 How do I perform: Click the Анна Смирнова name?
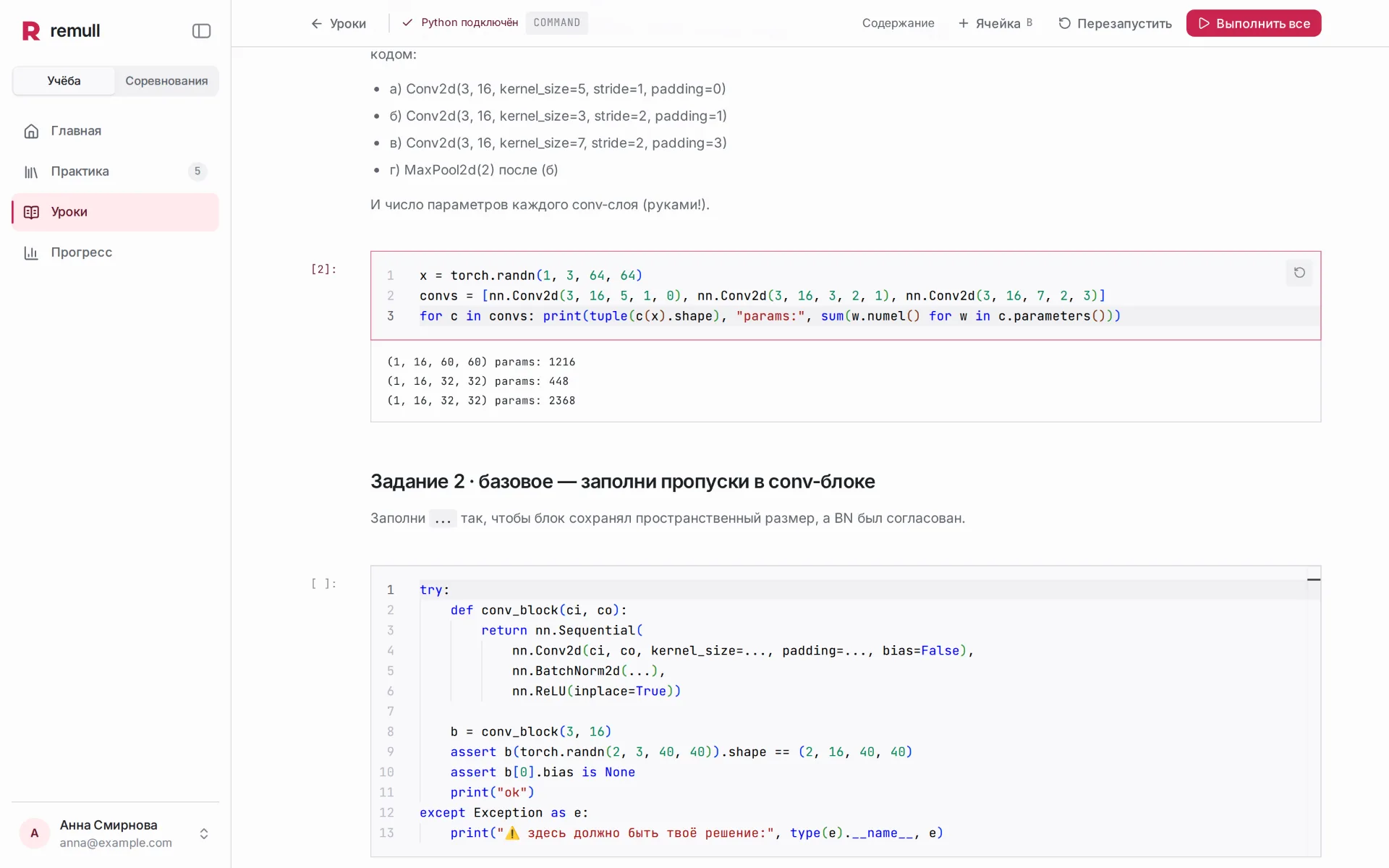coord(109,825)
